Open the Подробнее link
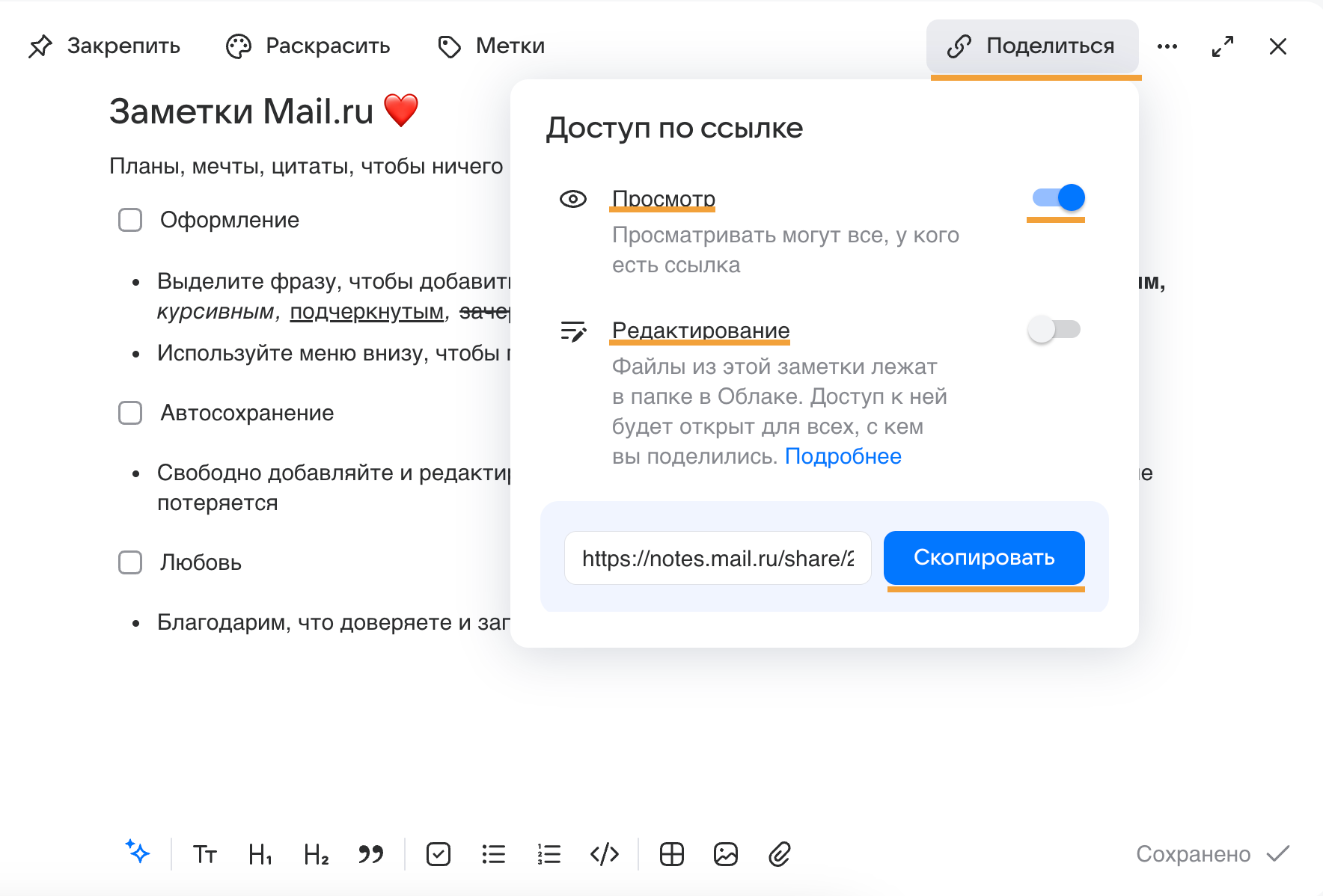1323x896 pixels. click(x=843, y=456)
